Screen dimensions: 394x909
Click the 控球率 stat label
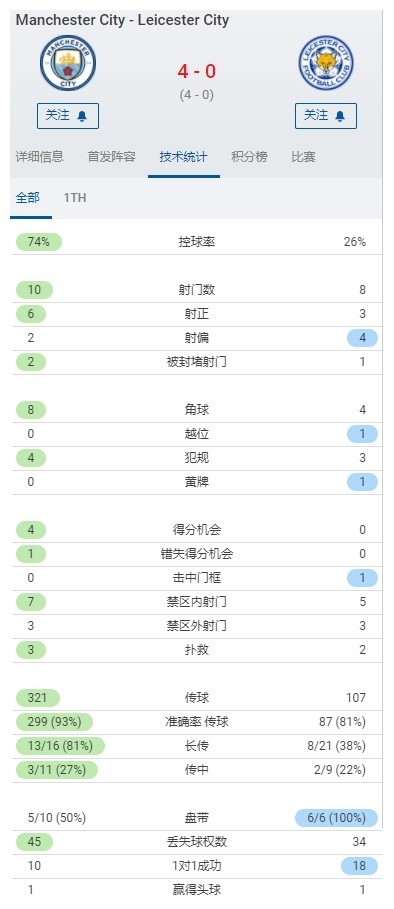(196, 242)
